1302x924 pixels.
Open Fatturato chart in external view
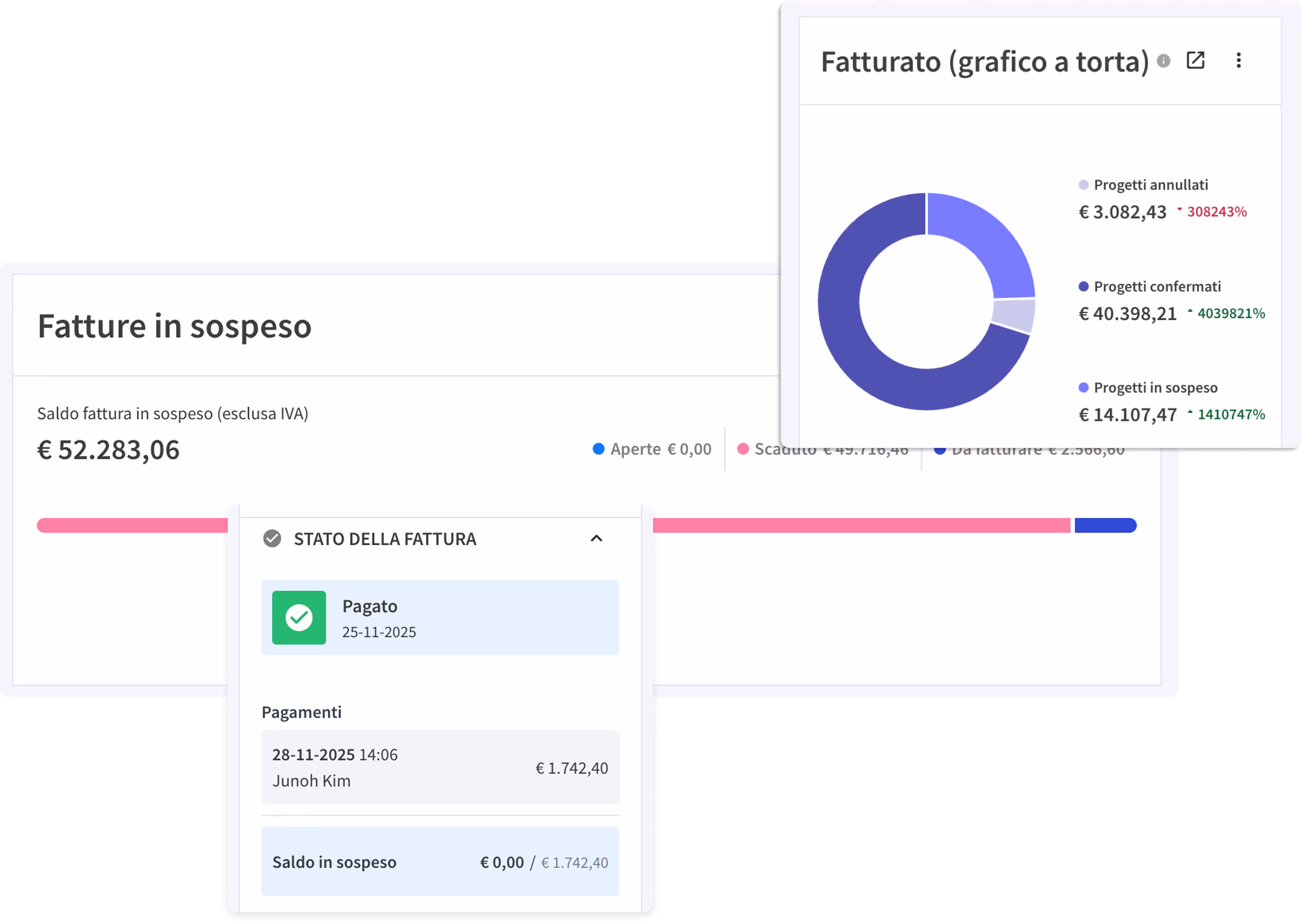point(1195,60)
